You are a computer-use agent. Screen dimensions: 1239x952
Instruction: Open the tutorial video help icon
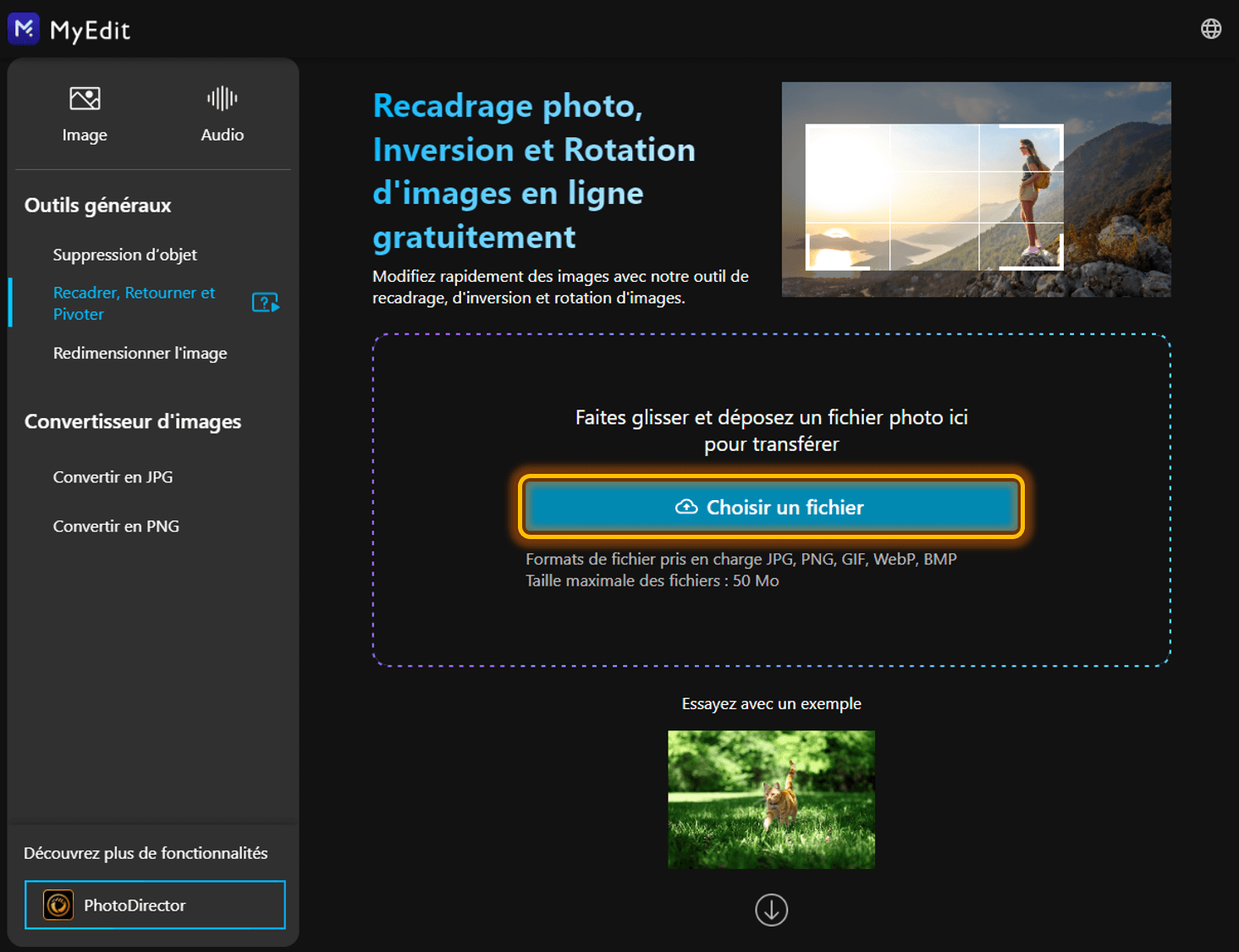[x=266, y=303]
